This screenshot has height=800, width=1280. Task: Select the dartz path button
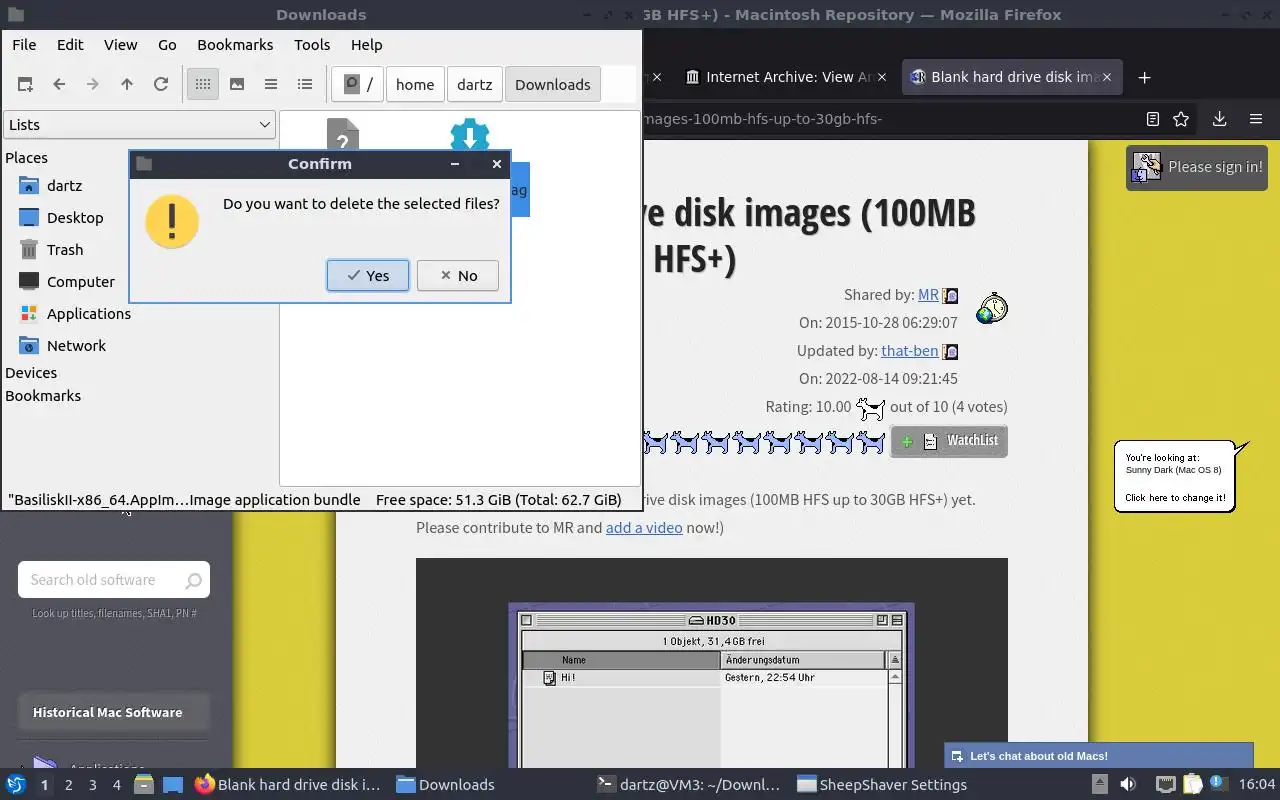[475, 85]
